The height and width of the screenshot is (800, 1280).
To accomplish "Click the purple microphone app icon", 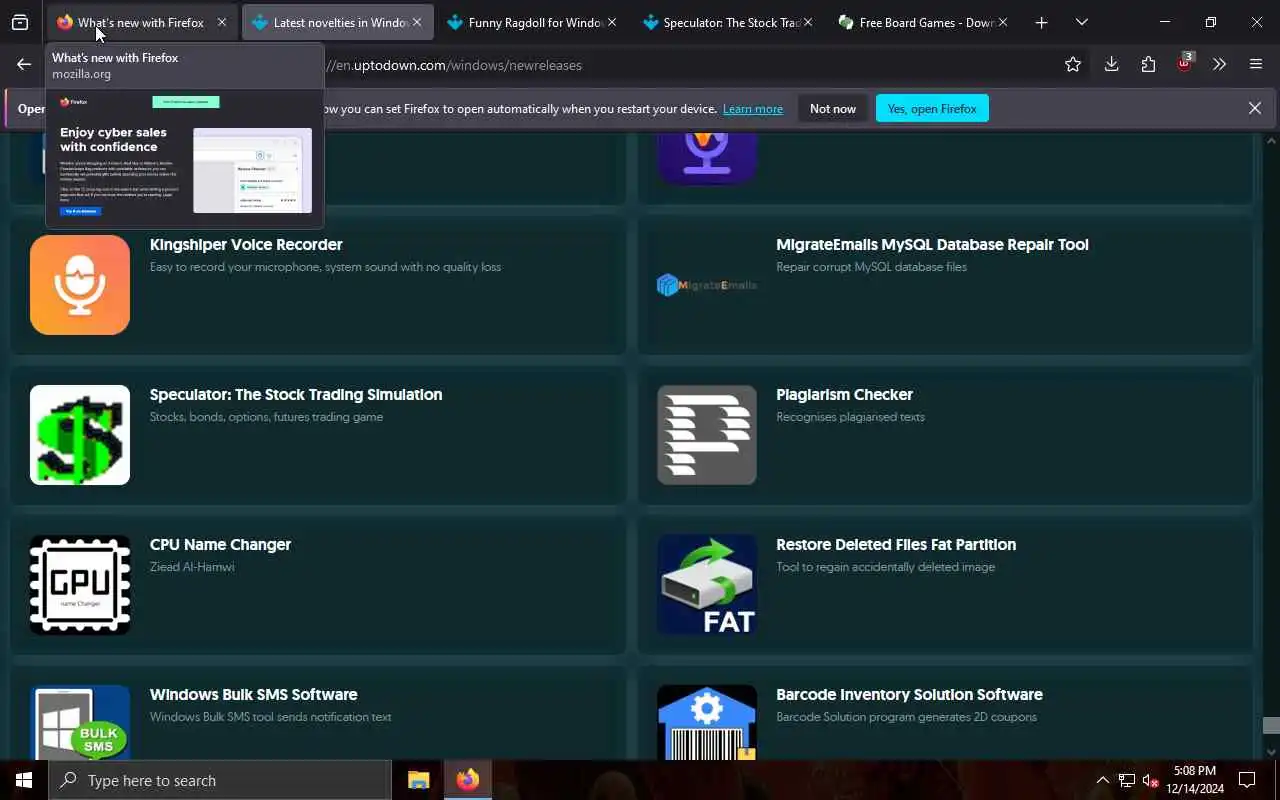I will [707, 158].
